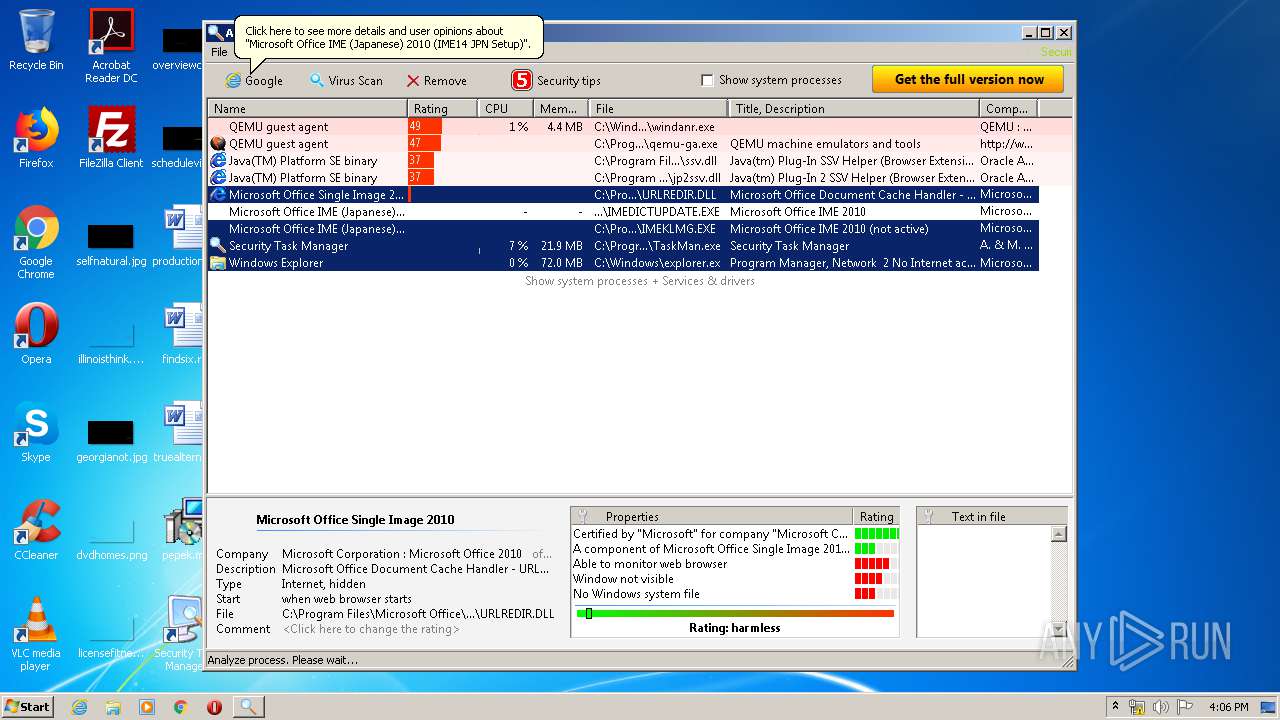Sort processes by Rating column header
The image size is (1280, 720).
pos(442,108)
